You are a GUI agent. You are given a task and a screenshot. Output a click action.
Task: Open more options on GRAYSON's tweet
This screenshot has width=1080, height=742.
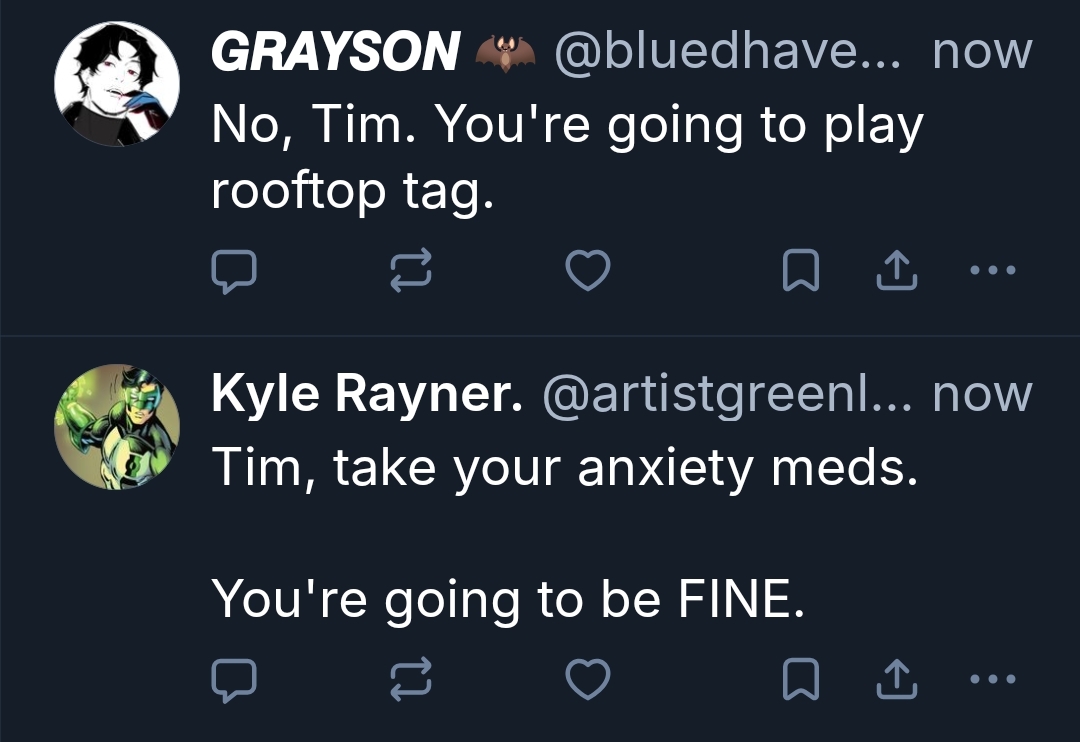pos(993,270)
